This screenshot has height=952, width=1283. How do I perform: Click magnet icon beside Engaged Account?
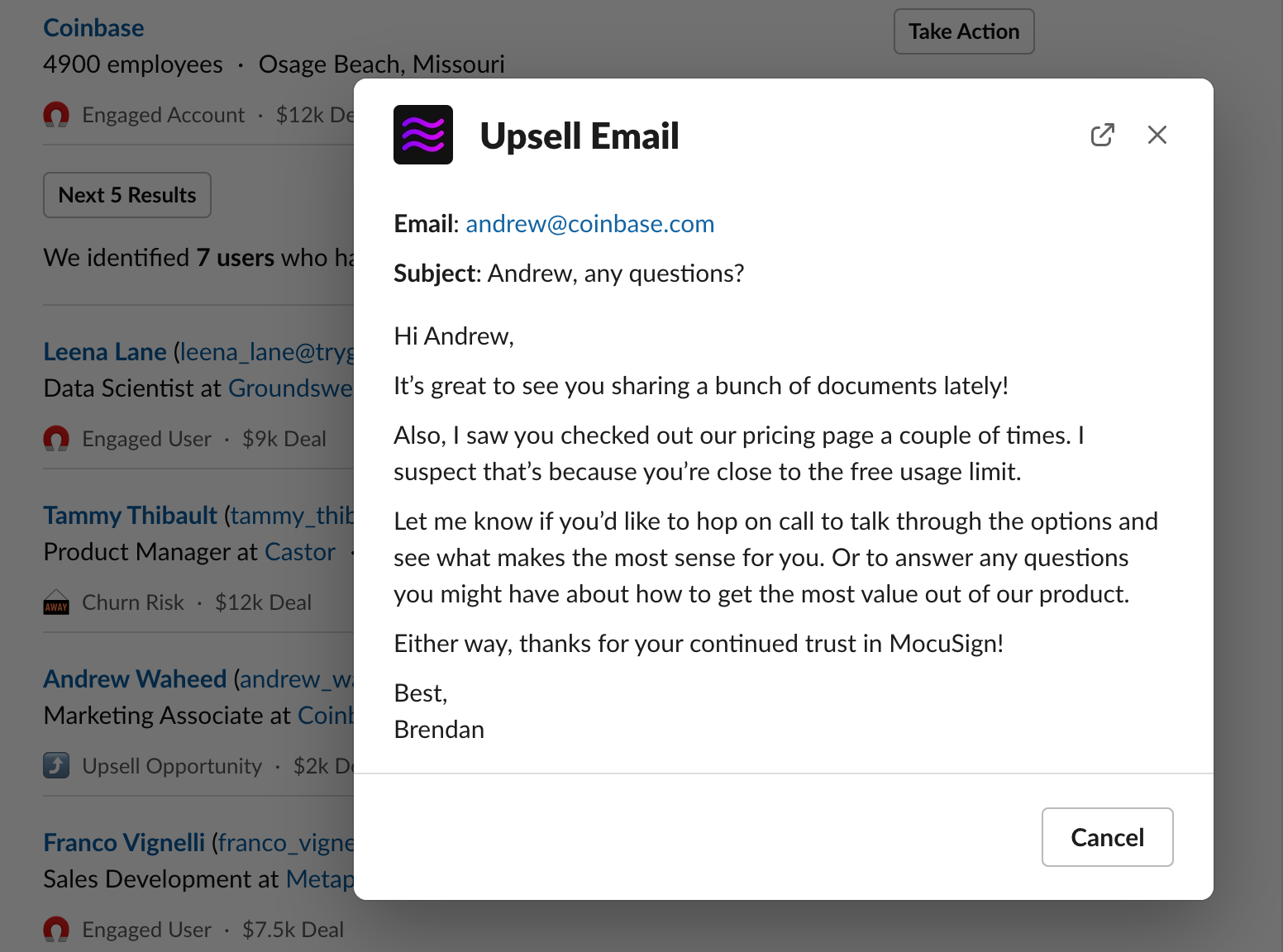click(56, 115)
